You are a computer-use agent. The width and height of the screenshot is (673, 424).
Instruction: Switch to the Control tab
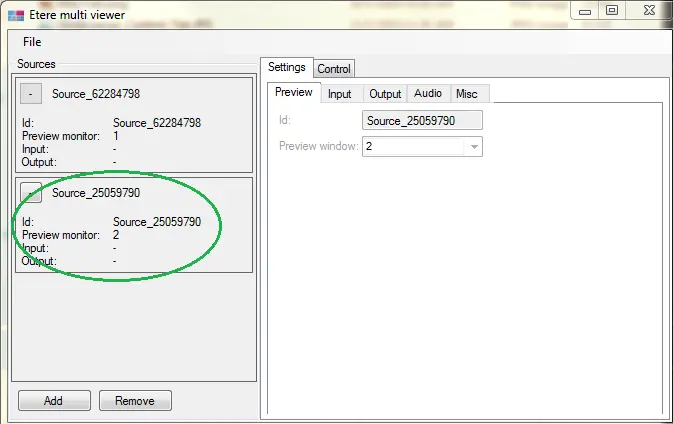pos(334,69)
